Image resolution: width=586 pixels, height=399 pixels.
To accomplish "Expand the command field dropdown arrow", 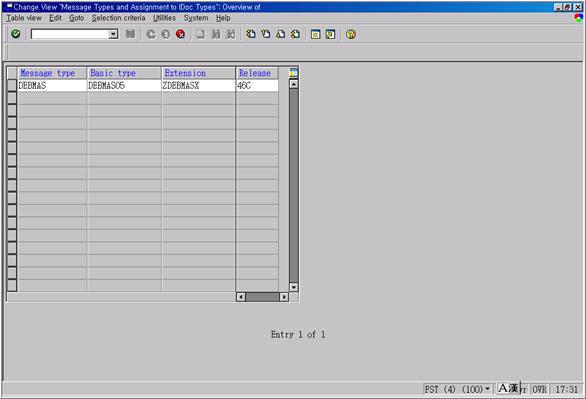I will [x=113, y=34].
